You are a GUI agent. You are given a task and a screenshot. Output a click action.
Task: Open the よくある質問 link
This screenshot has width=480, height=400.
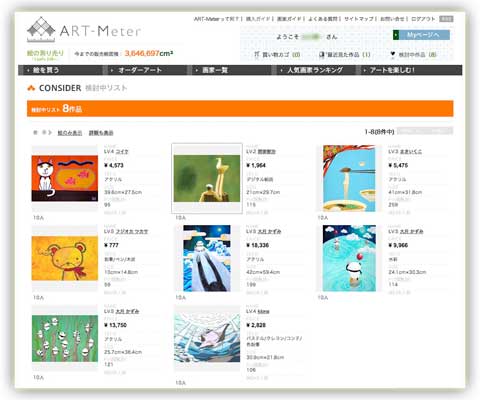click(323, 19)
